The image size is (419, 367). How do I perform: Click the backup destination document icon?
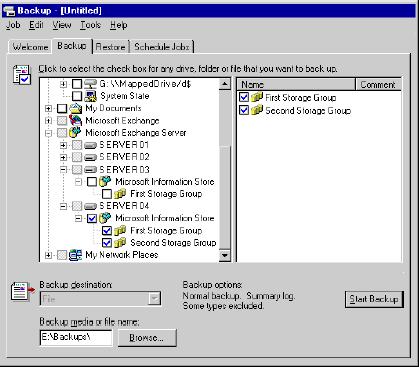point(23,292)
